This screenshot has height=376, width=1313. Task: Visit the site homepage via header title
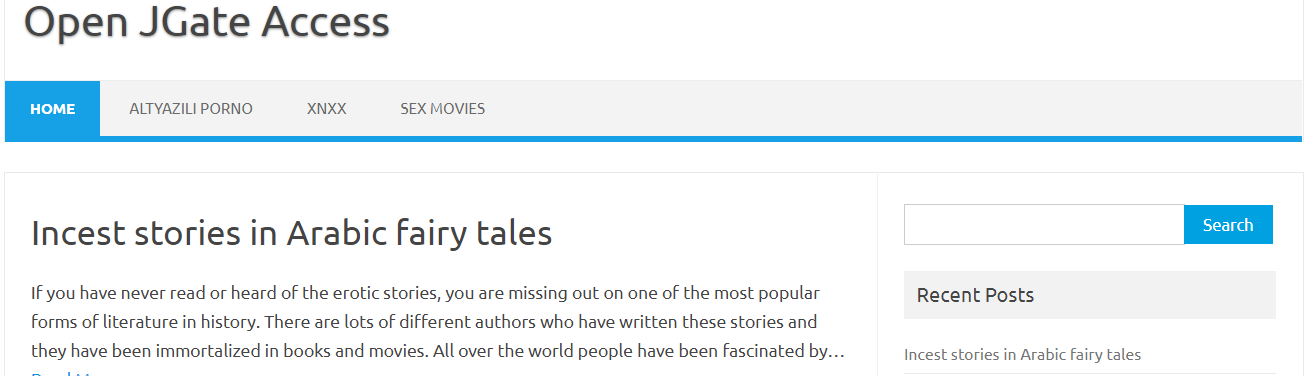coord(206,22)
